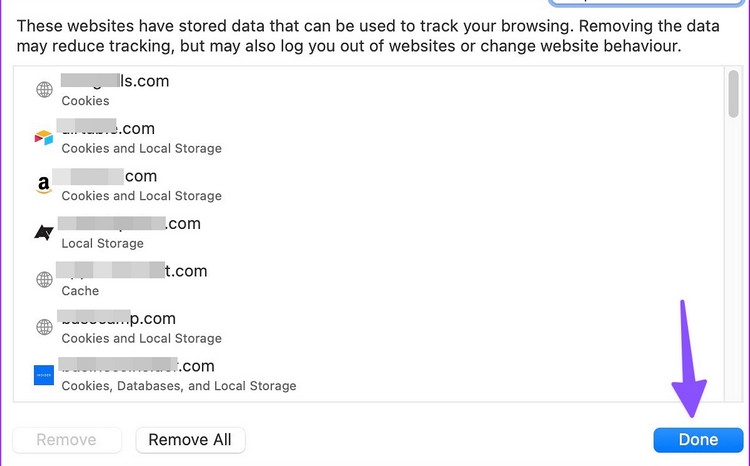Click the globe icon beside the Cookies-only site
Viewport: 750px width, 466px height.
point(44,90)
